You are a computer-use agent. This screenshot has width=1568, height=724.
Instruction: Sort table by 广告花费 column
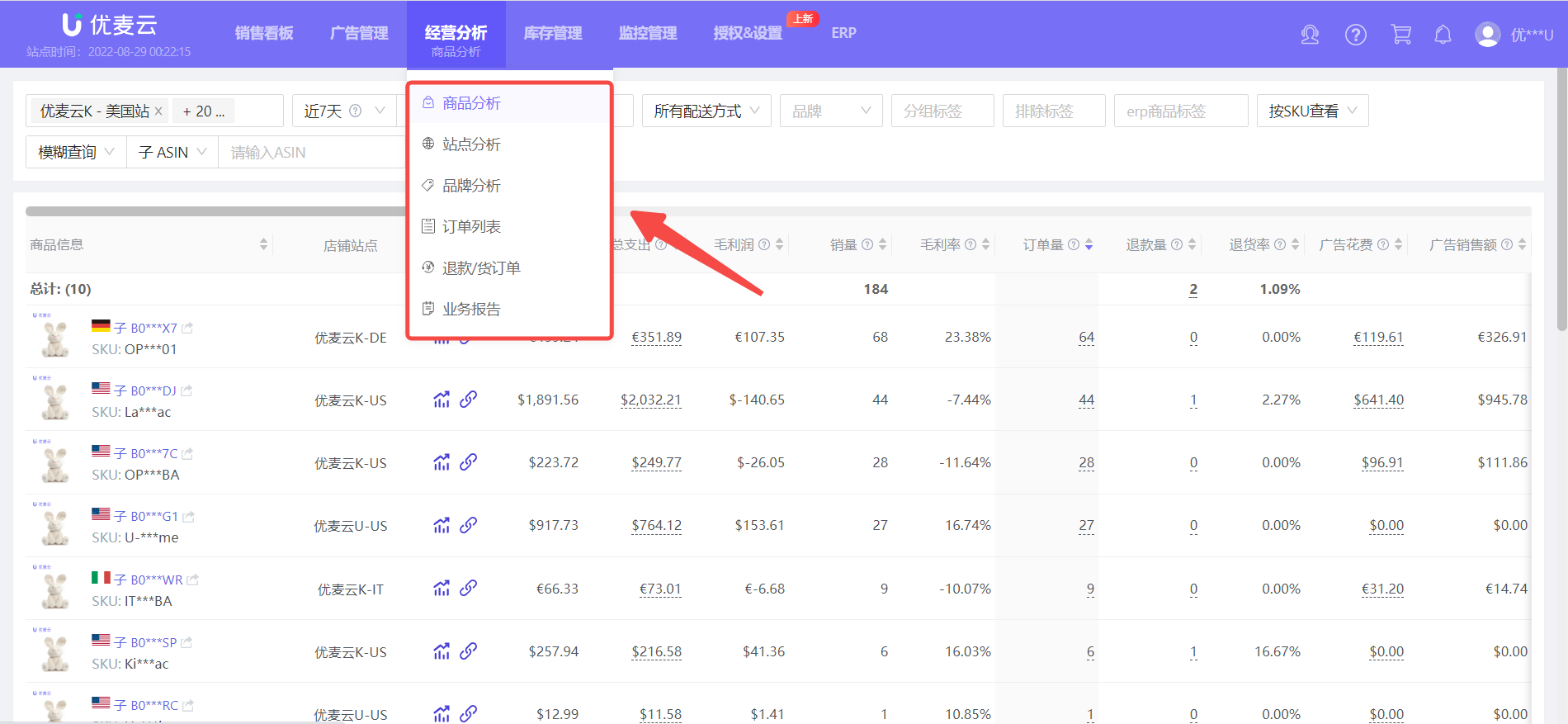(1398, 244)
